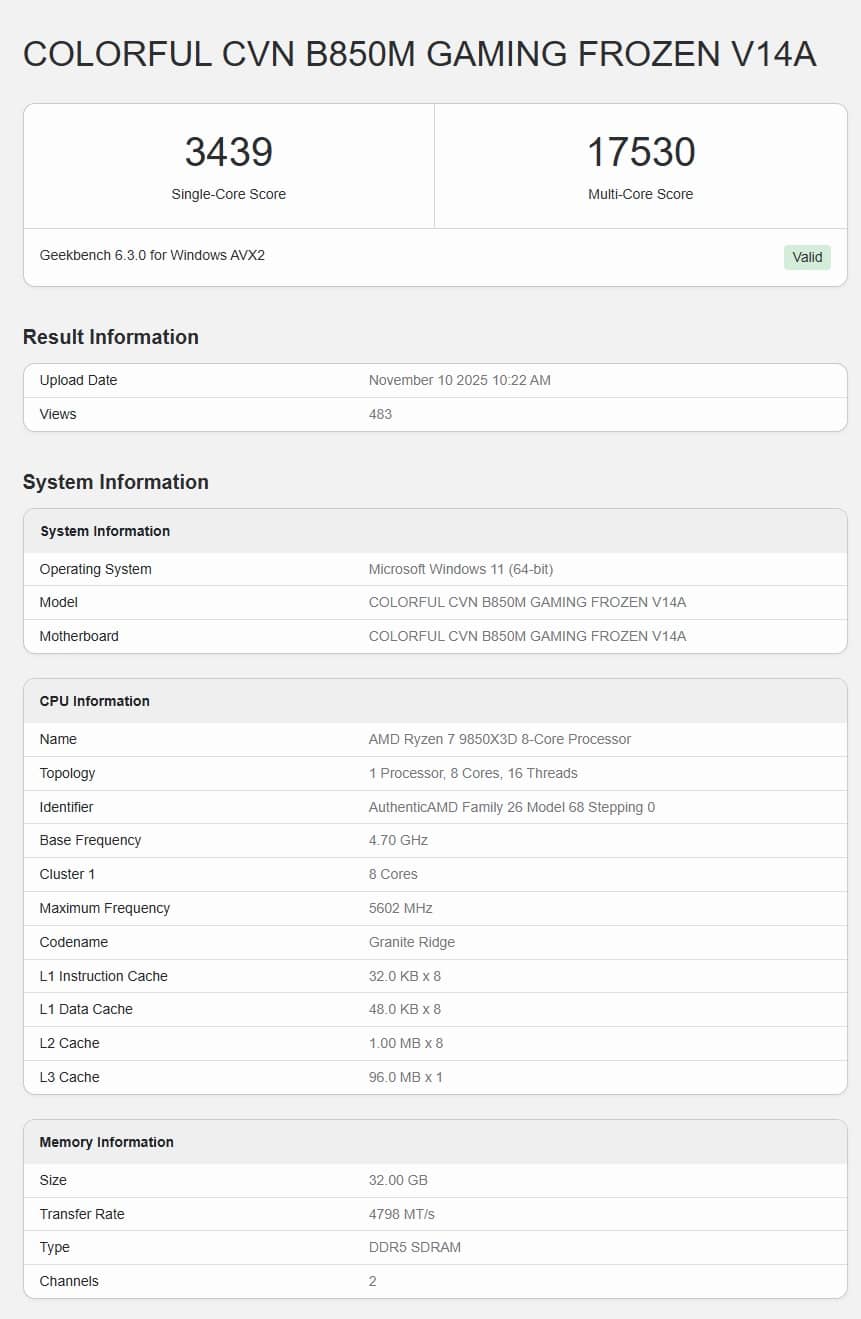Viewport: 861px width, 1319px height.
Task: Click Geekbench 6.3.0 for Windows AVX2 text
Action: 152,255
